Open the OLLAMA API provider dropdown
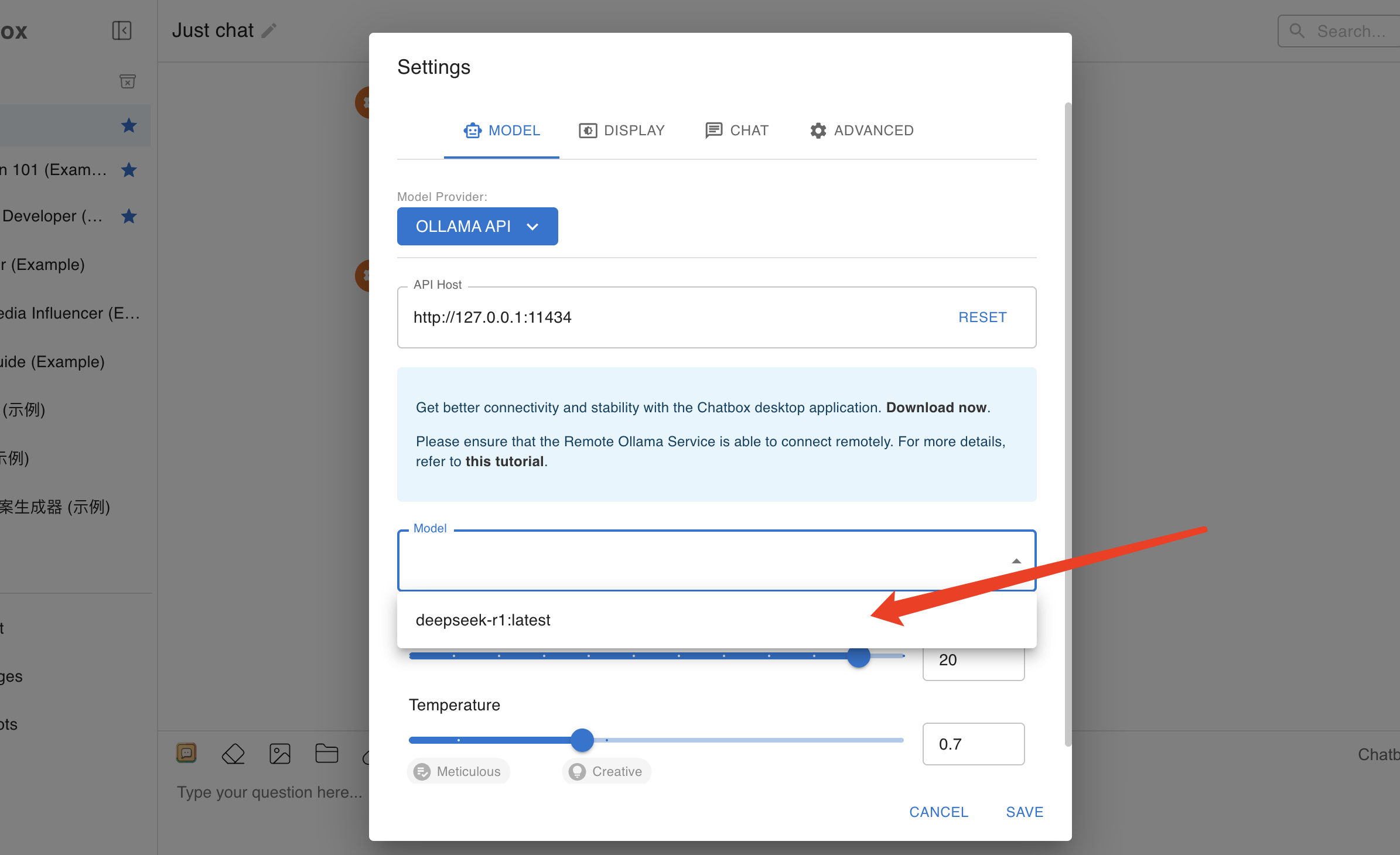Screen dimensions: 1400x855 pyautogui.click(x=477, y=227)
